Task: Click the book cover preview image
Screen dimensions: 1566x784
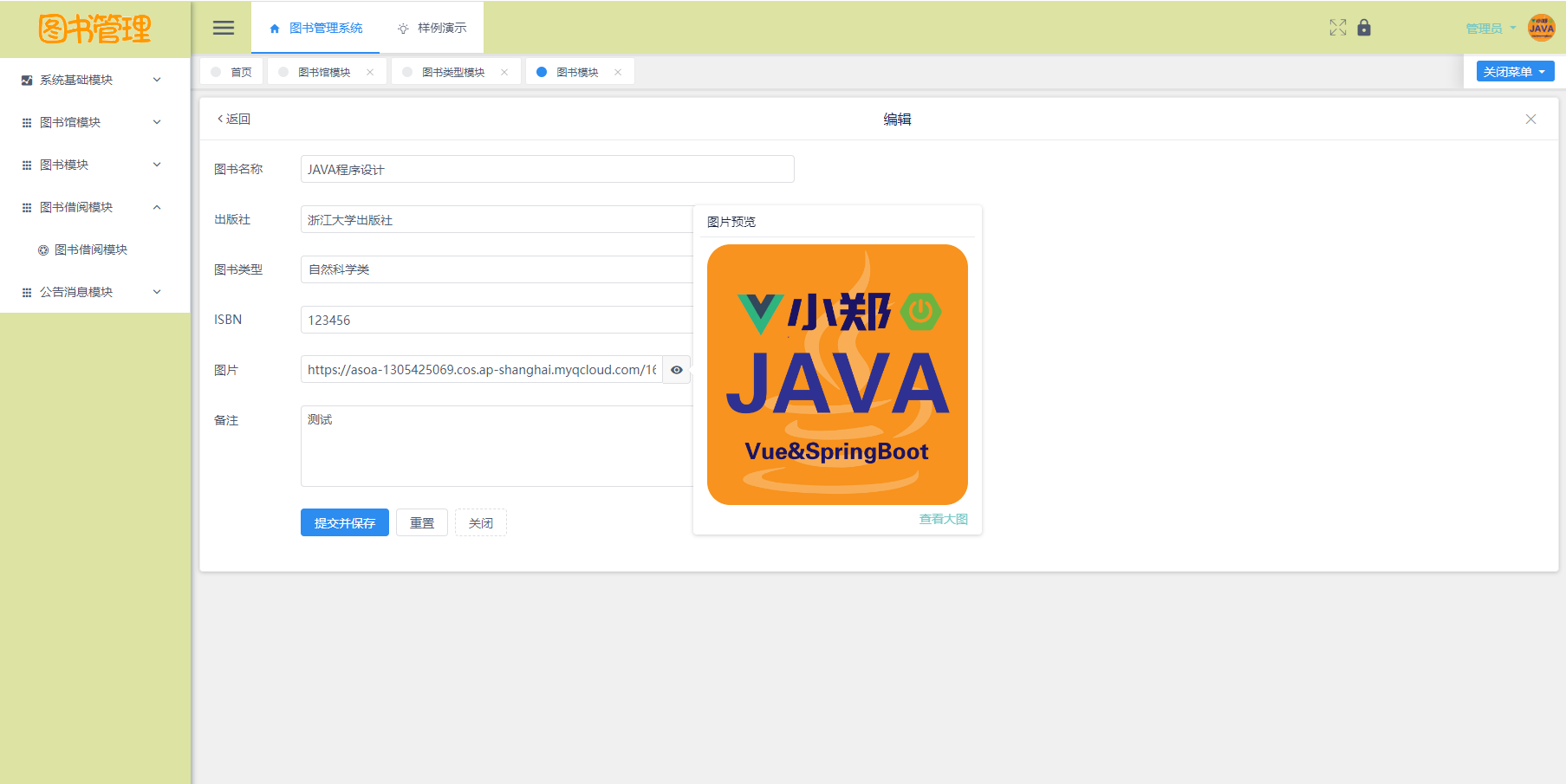Action: [837, 374]
